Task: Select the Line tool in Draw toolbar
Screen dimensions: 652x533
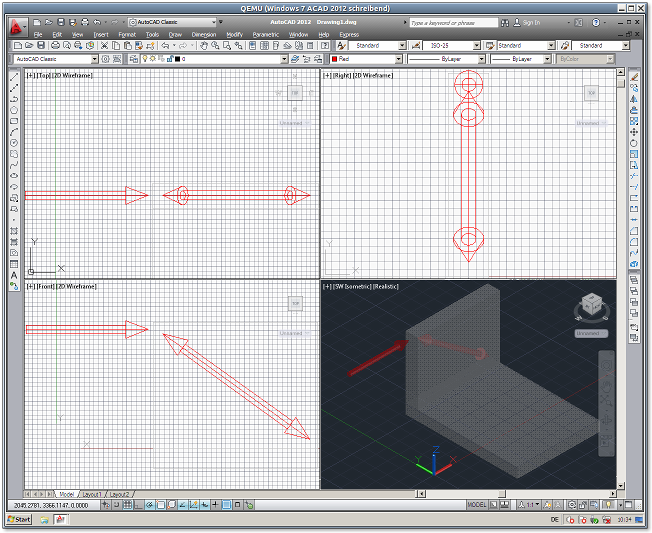Action: [14, 77]
